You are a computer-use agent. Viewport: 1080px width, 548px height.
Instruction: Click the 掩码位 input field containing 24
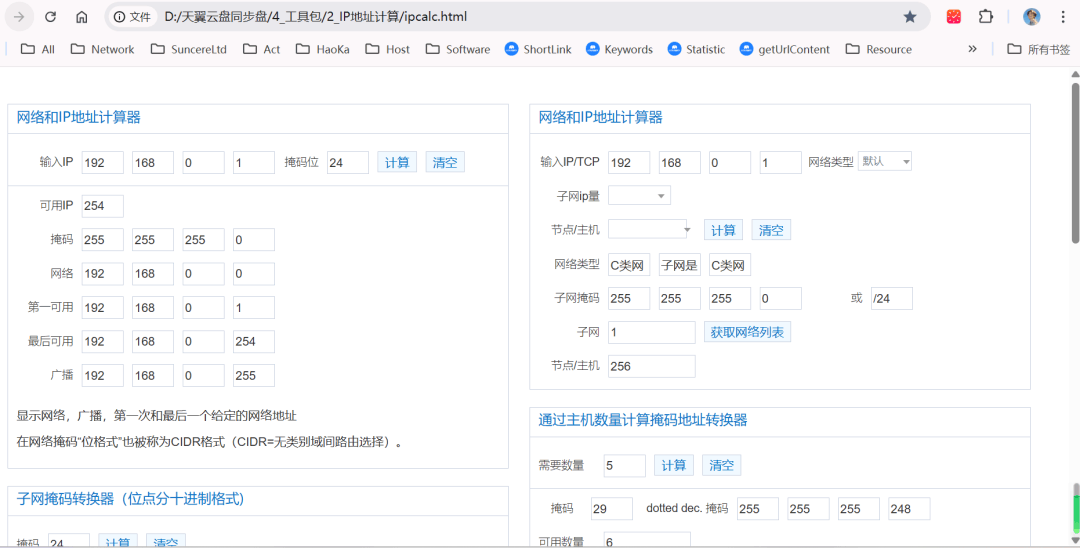coord(348,162)
